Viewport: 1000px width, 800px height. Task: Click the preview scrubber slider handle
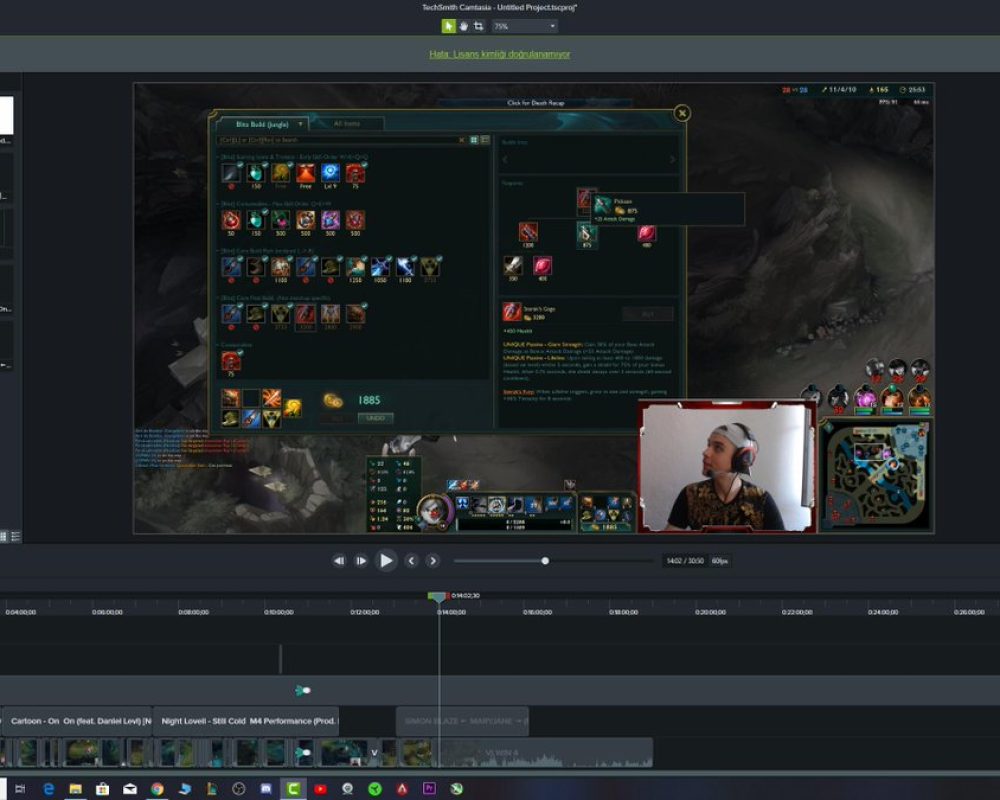(544, 561)
